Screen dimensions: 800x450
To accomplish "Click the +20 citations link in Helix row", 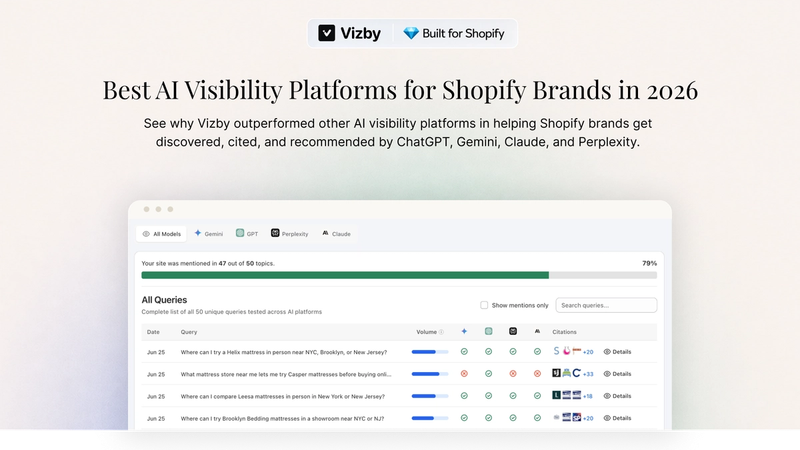I will click(x=588, y=352).
